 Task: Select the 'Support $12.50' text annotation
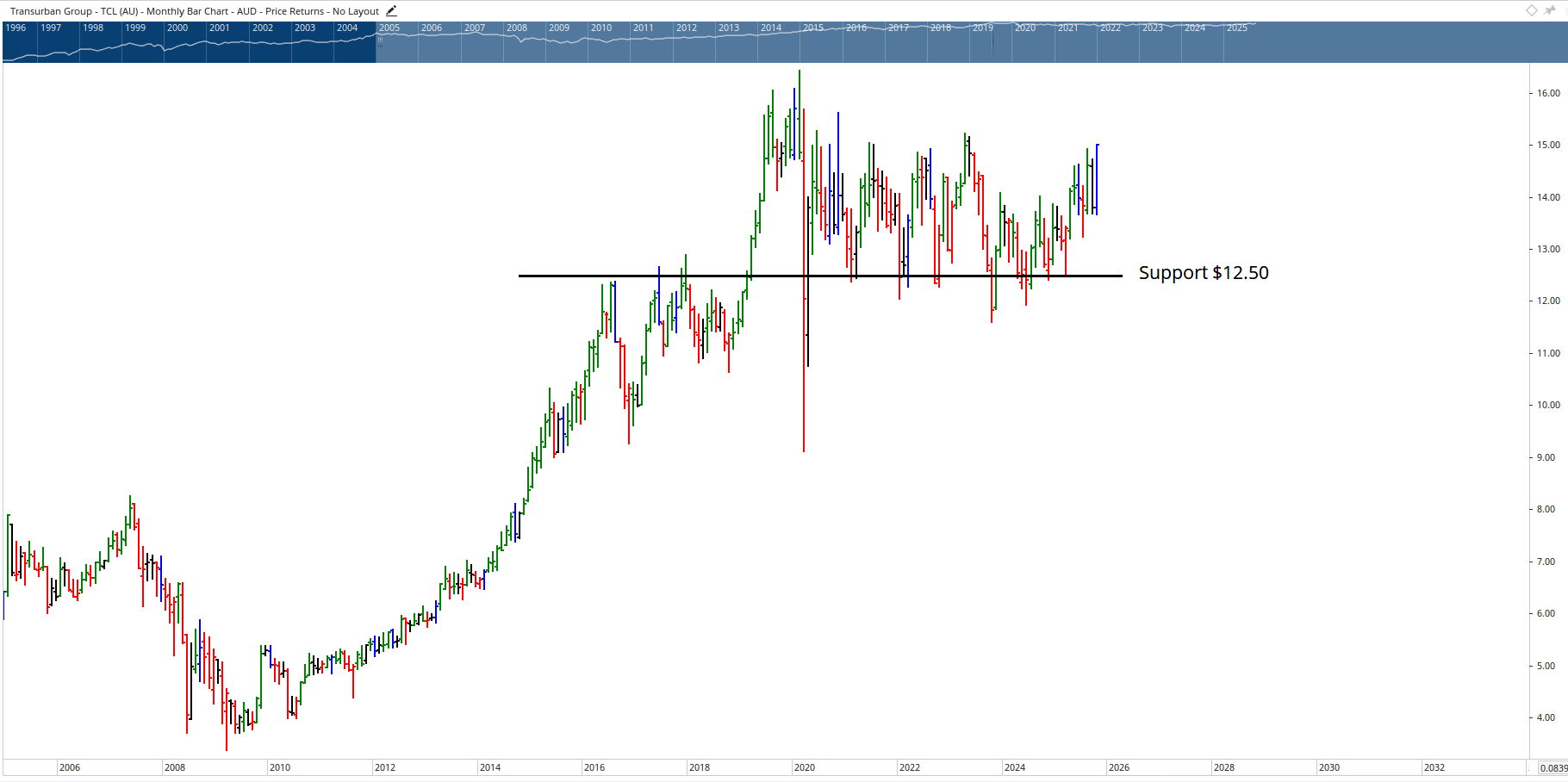pyautogui.click(x=1203, y=273)
